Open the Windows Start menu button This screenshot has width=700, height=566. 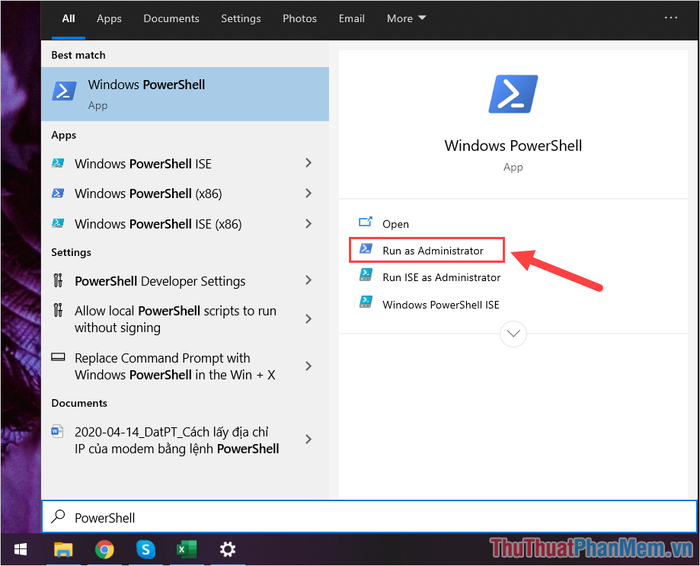20,549
